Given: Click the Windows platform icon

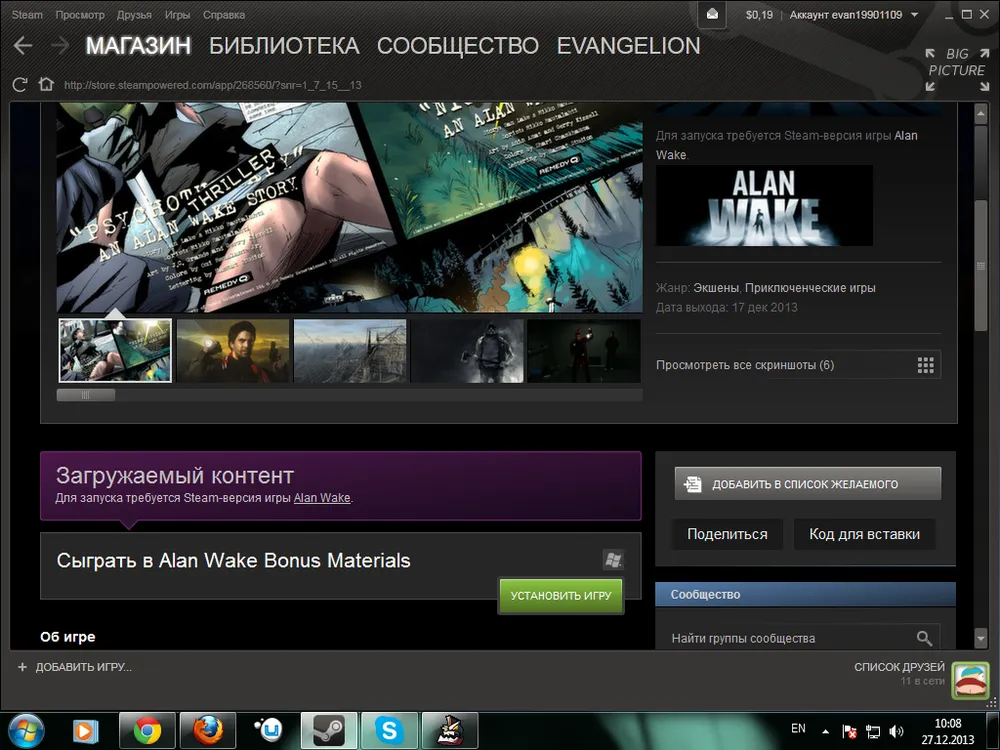Looking at the screenshot, I should 613,560.
